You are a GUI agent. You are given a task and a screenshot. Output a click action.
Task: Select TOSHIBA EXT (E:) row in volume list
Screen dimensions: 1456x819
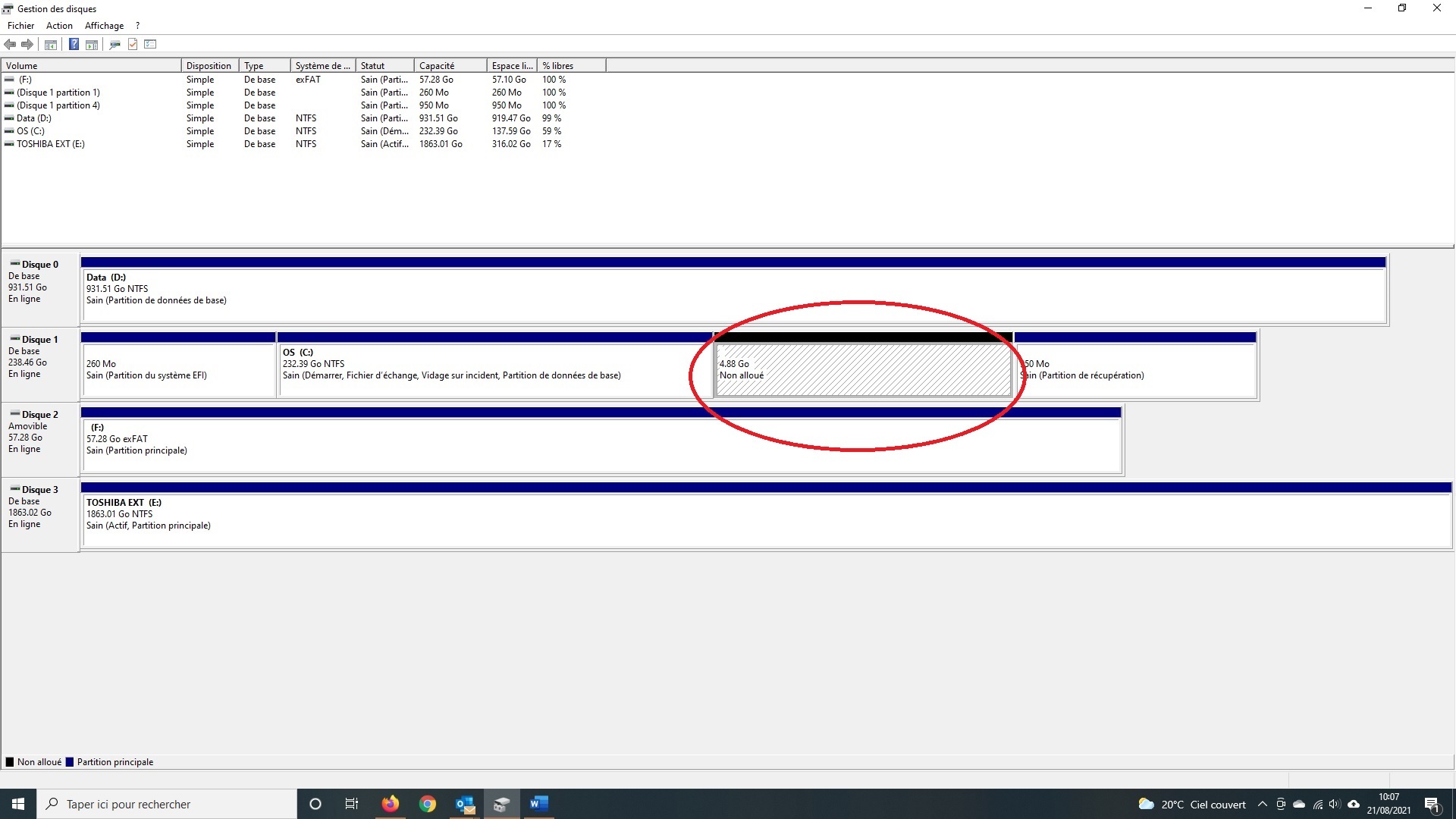coord(51,144)
